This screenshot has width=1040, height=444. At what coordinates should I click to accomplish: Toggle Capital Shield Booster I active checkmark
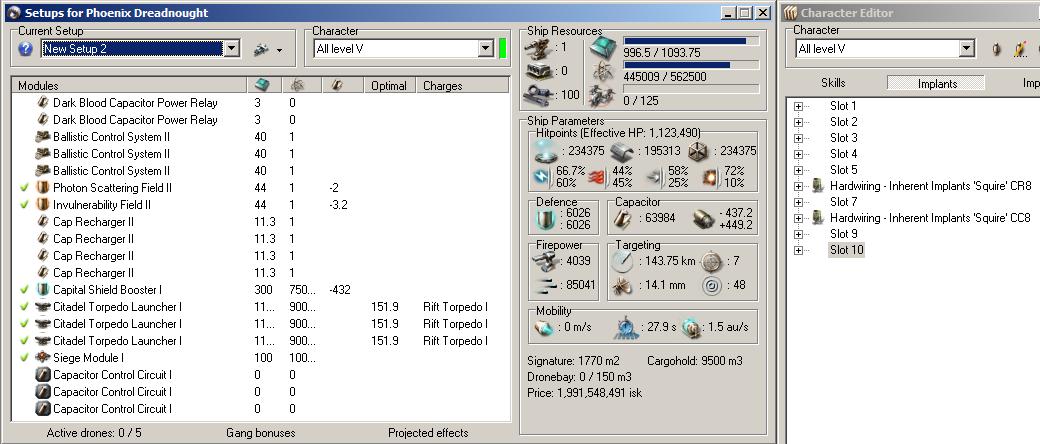[x=25, y=290]
